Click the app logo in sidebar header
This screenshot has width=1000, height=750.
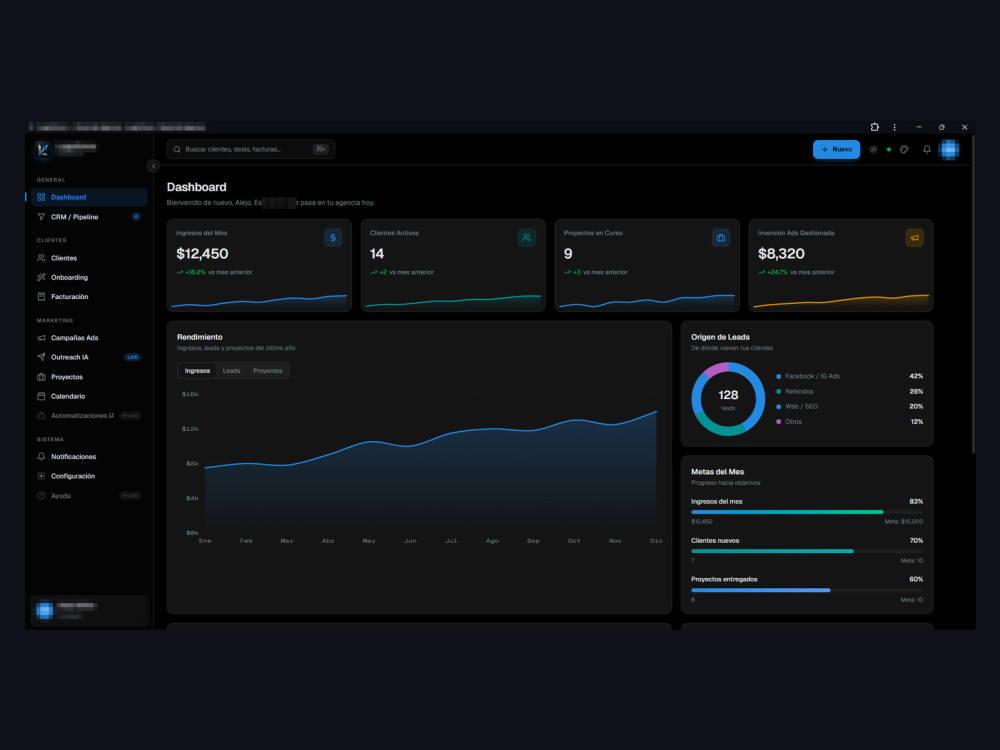coord(43,149)
